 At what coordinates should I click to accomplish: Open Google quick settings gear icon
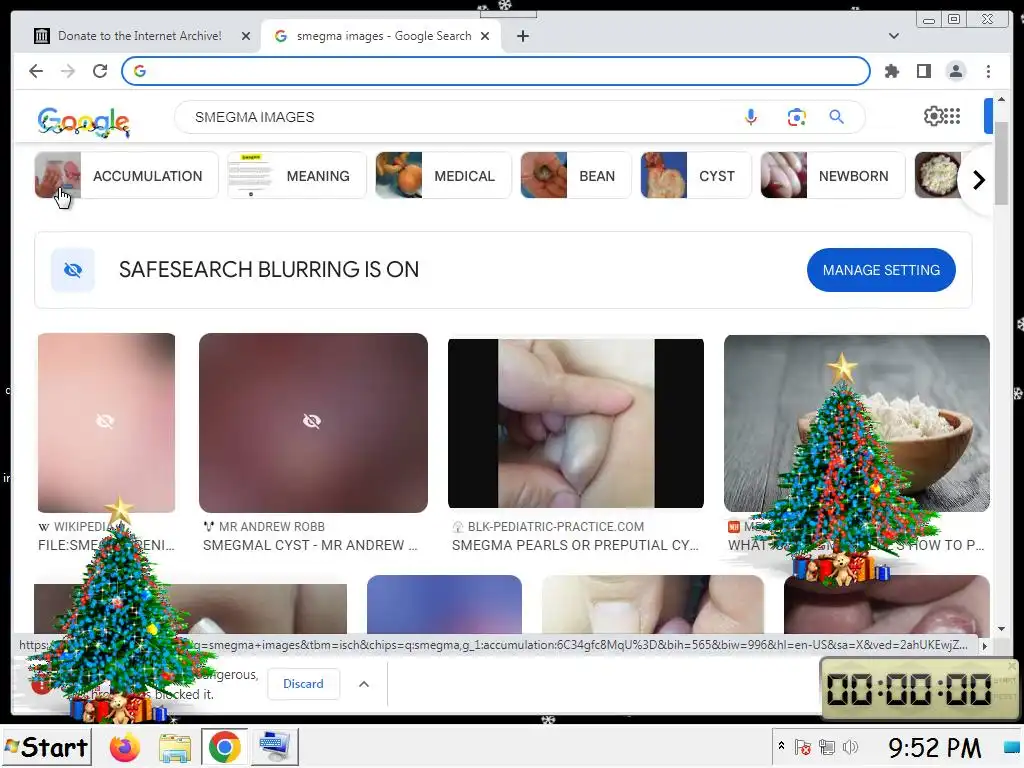(x=933, y=116)
